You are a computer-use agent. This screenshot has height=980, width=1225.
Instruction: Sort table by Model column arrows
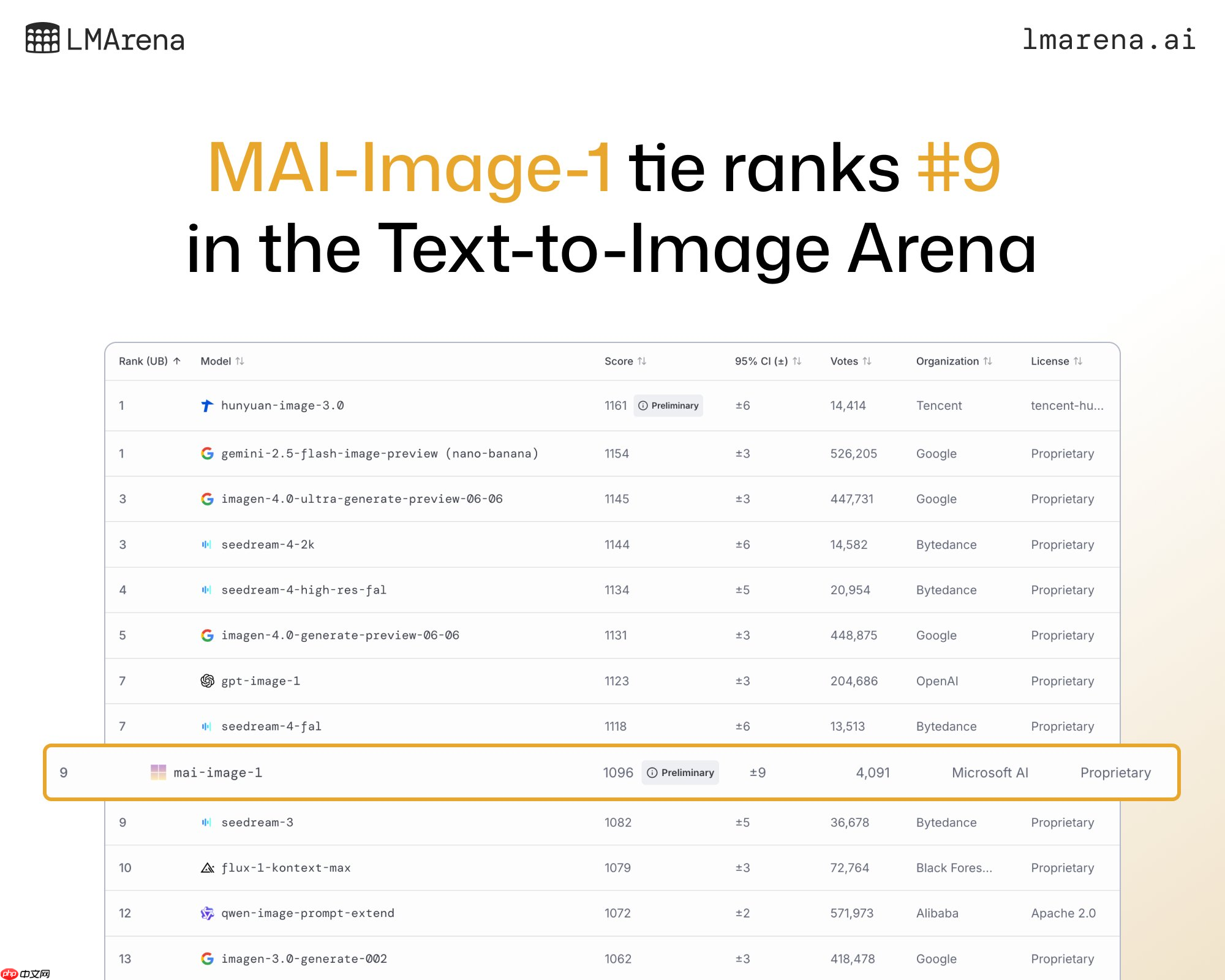click(x=239, y=361)
